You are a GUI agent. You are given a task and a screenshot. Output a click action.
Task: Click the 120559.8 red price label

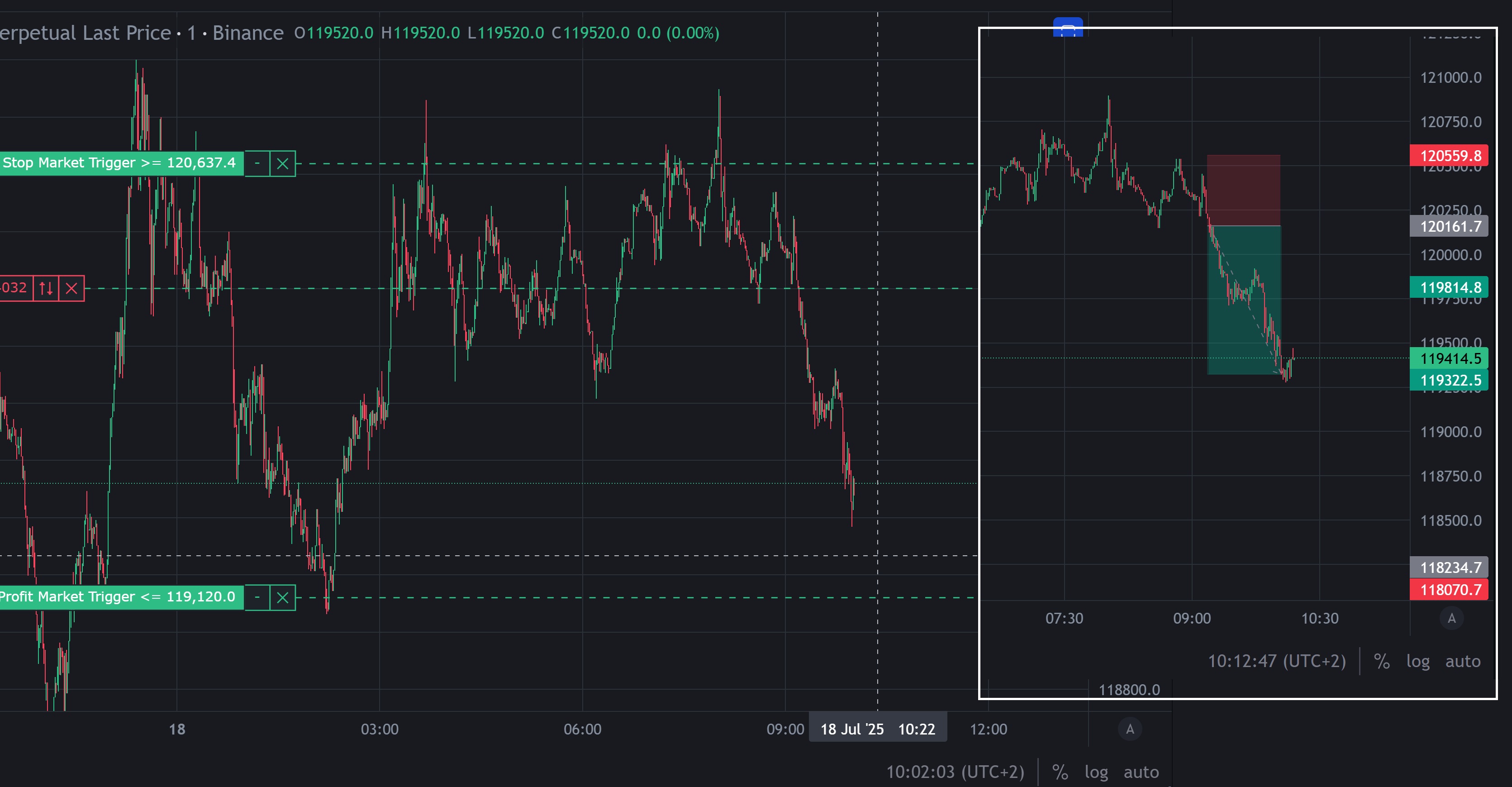1449,156
